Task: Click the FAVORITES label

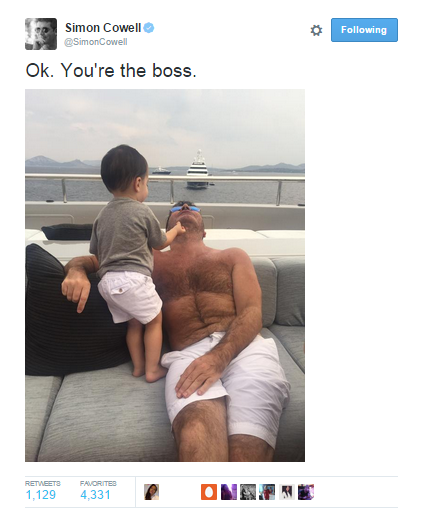Action: click(98, 483)
